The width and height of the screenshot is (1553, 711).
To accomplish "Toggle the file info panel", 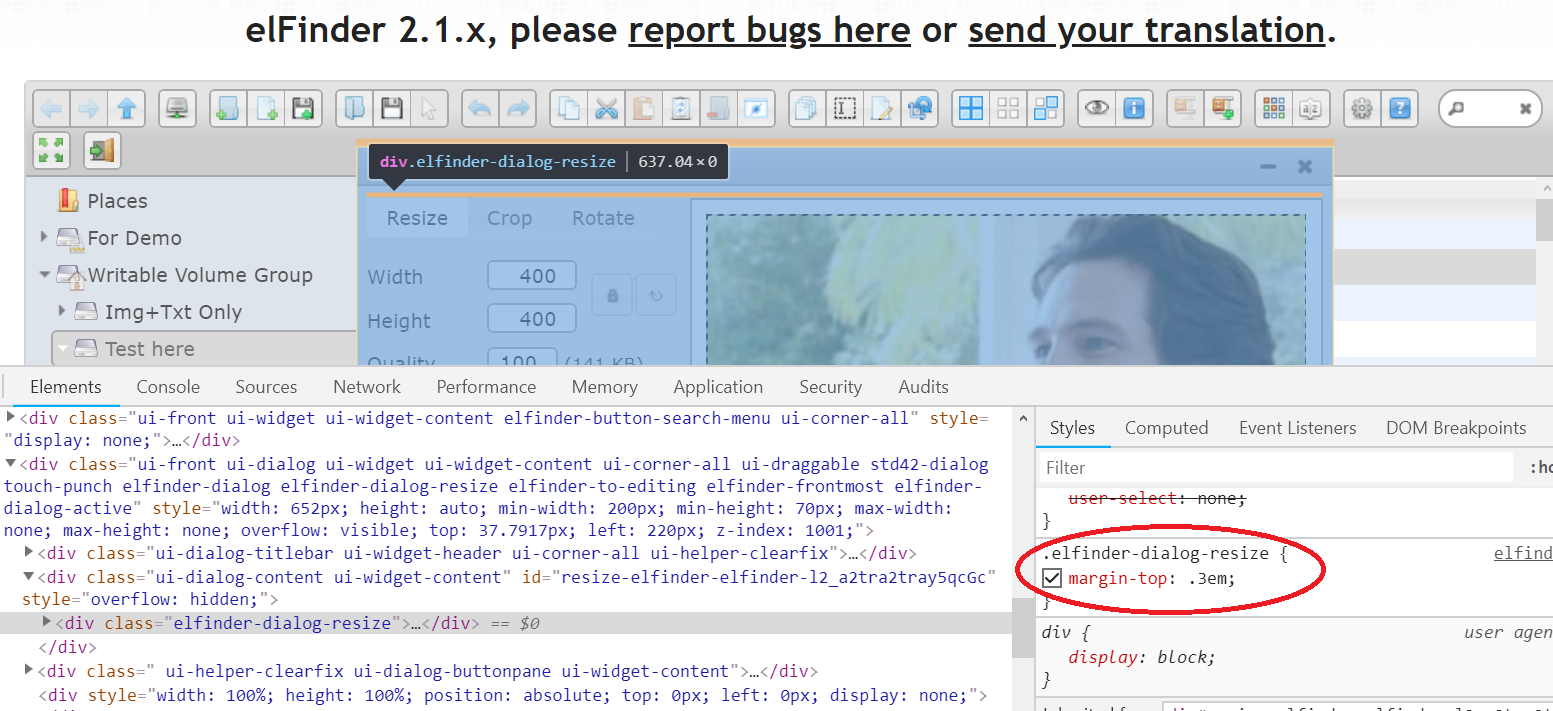I will [1135, 108].
